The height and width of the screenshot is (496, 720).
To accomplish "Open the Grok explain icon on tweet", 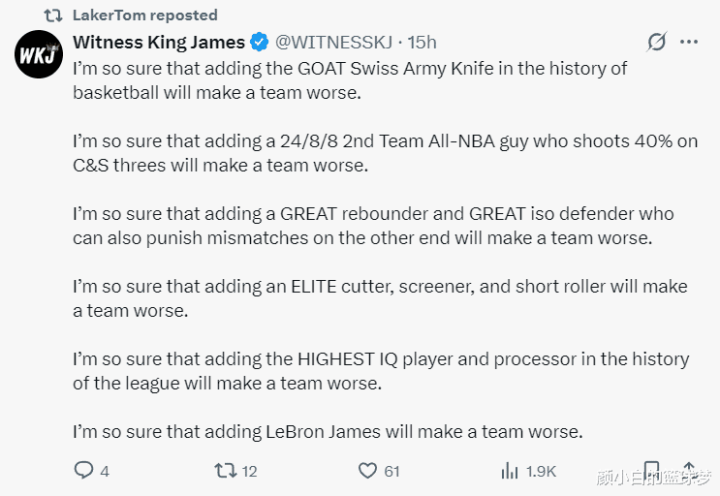I will click(657, 42).
